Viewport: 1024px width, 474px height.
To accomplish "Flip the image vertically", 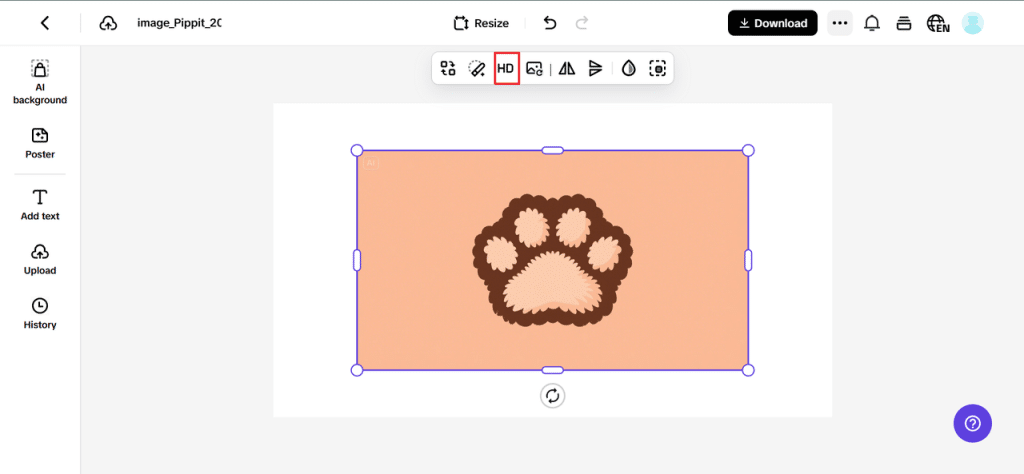I will 595,69.
